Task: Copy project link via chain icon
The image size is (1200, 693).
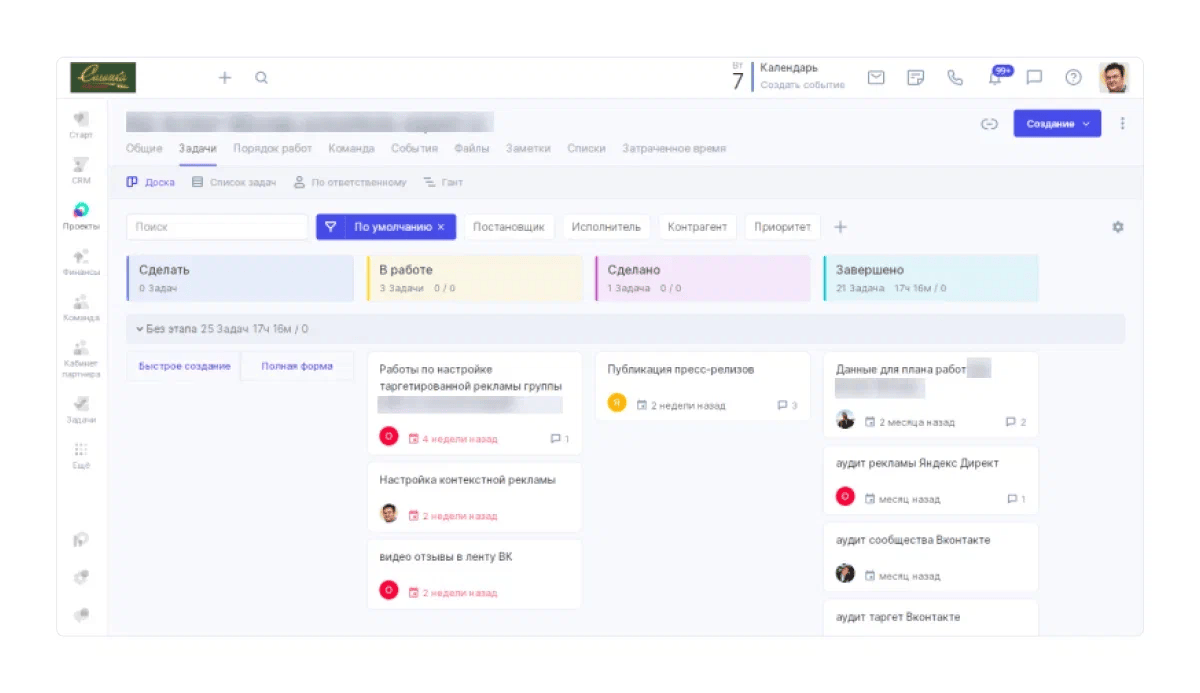Action: 989,124
